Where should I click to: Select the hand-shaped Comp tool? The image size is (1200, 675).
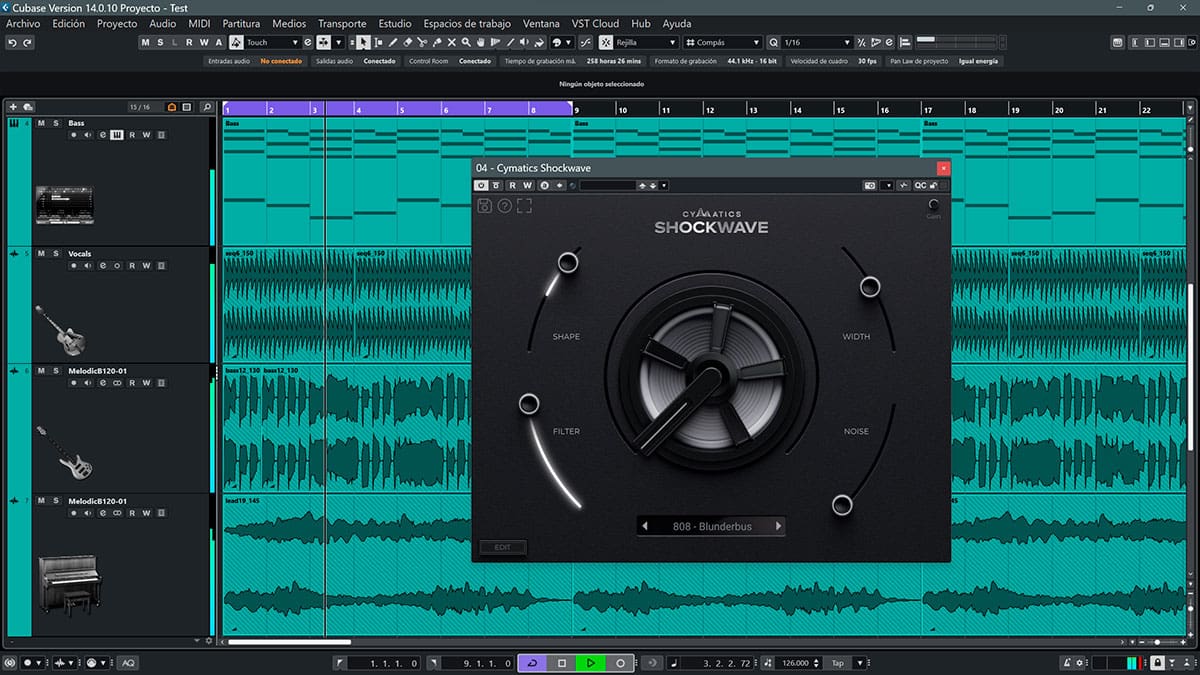coord(481,42)
